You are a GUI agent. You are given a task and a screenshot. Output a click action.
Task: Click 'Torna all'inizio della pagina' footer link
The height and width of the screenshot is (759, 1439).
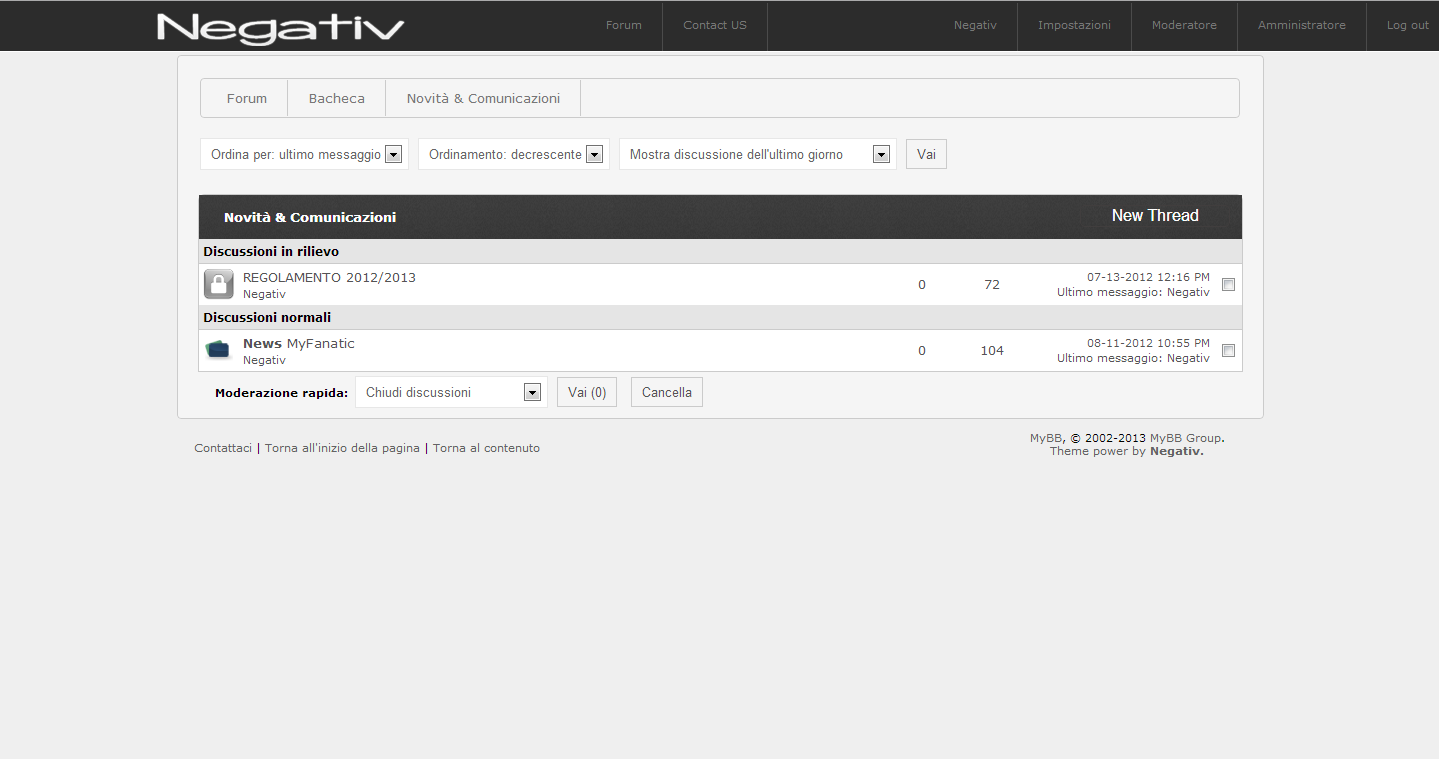coord(342,448)
